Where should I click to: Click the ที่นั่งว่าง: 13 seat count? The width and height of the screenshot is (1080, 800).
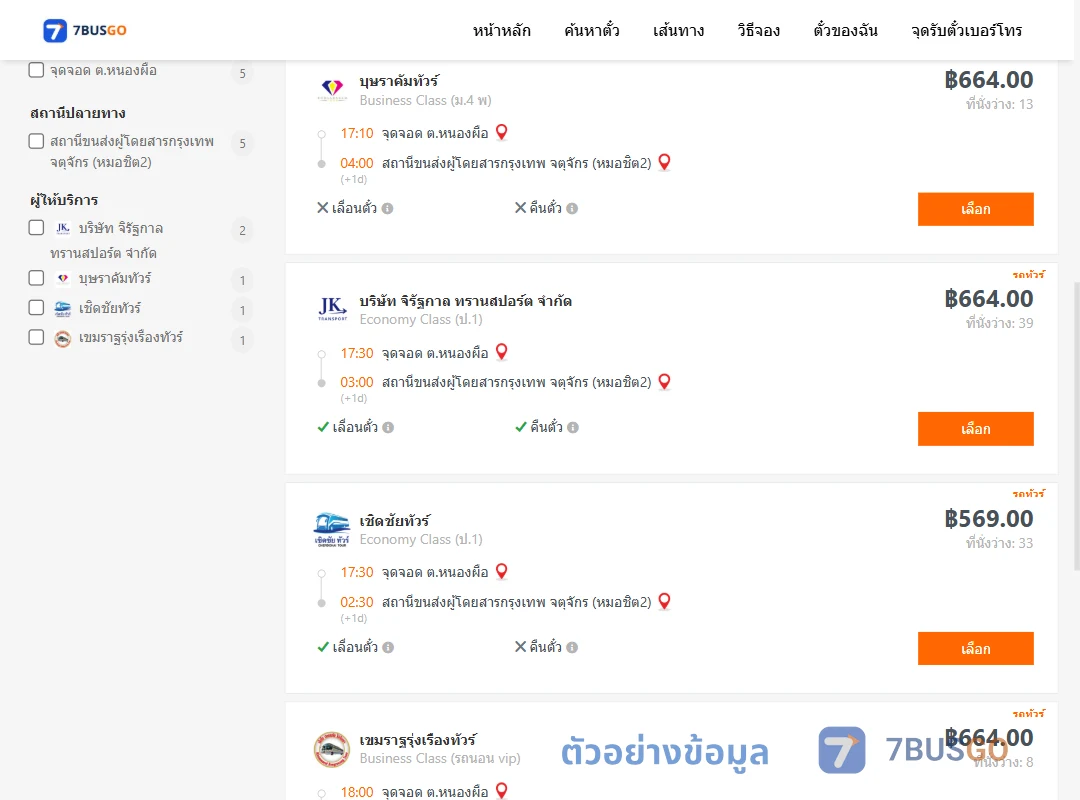(x=999, y=104)
